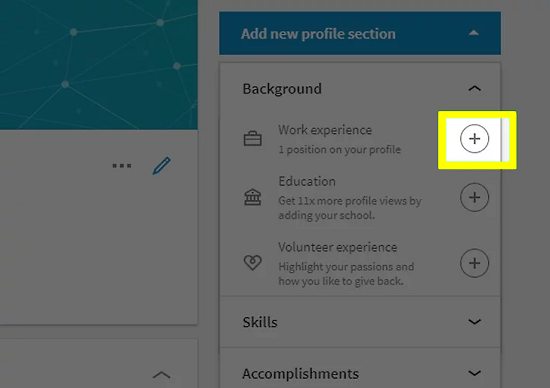Image resolution: width=550 pixels, height=388 pixels.
Task: Add Volunteer experience using its plus icon
Action: point(474,263)
